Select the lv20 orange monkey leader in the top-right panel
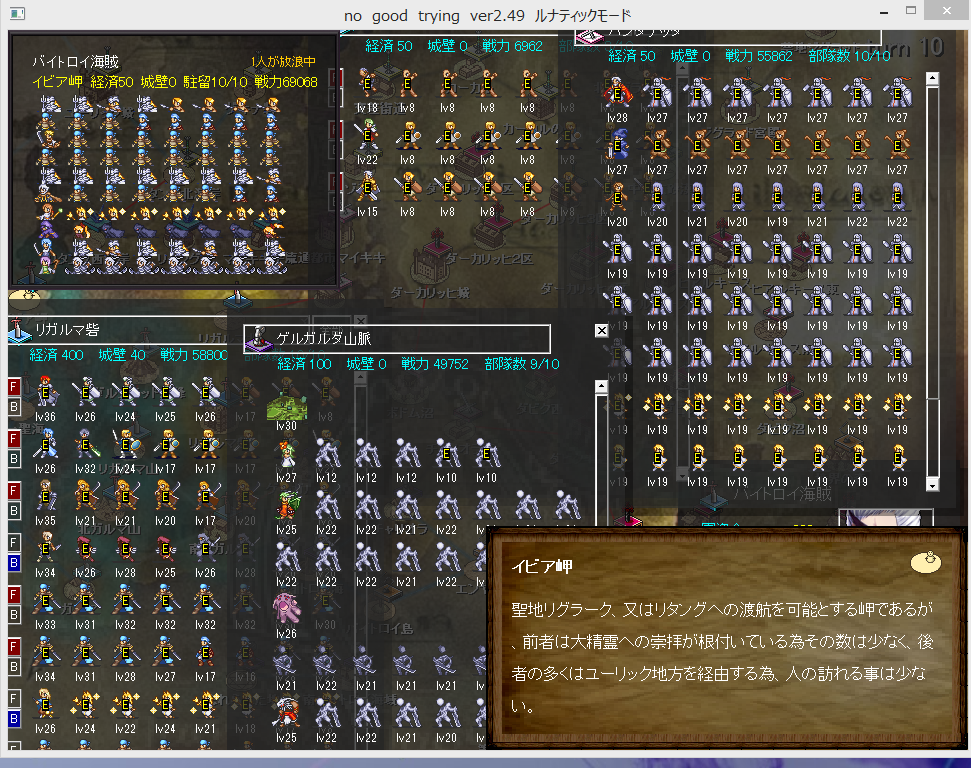The image size is (971, 768). tap(617, 197)
